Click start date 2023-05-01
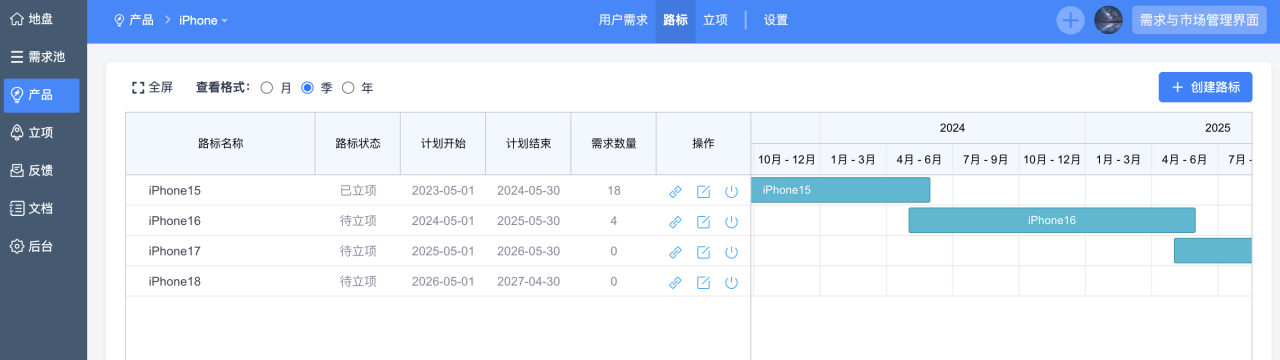This screenshot has width=1280, height=360. click(443, 190)
